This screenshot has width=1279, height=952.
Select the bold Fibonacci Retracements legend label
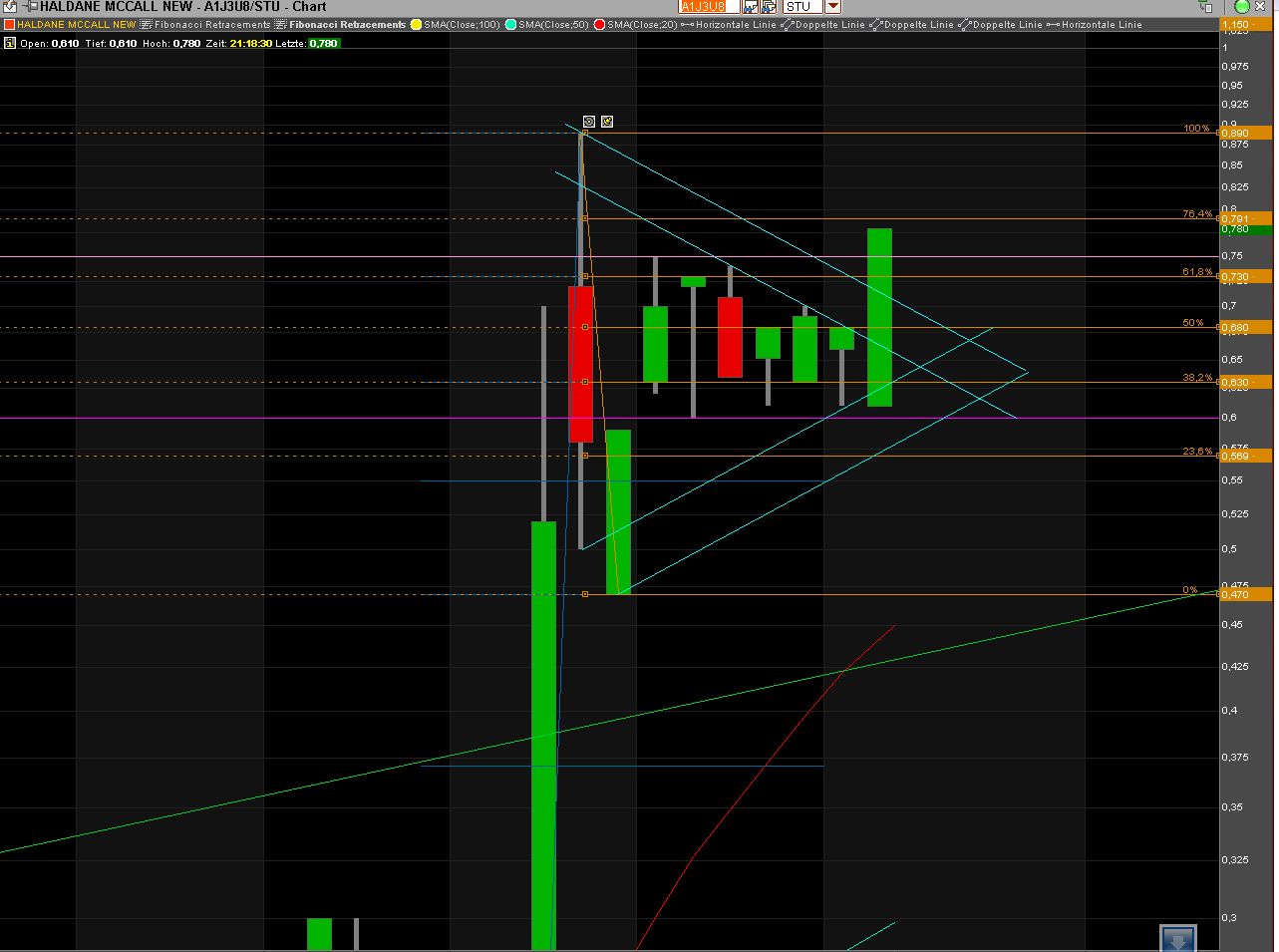[348, 25]
